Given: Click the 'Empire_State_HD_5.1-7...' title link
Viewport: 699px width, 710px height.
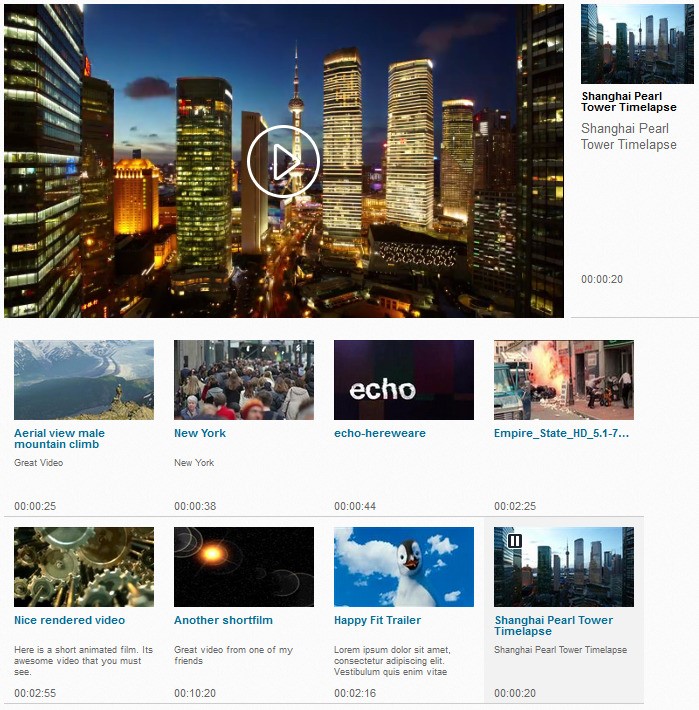Looking at the screenshot, I should [x=562, y=433].
